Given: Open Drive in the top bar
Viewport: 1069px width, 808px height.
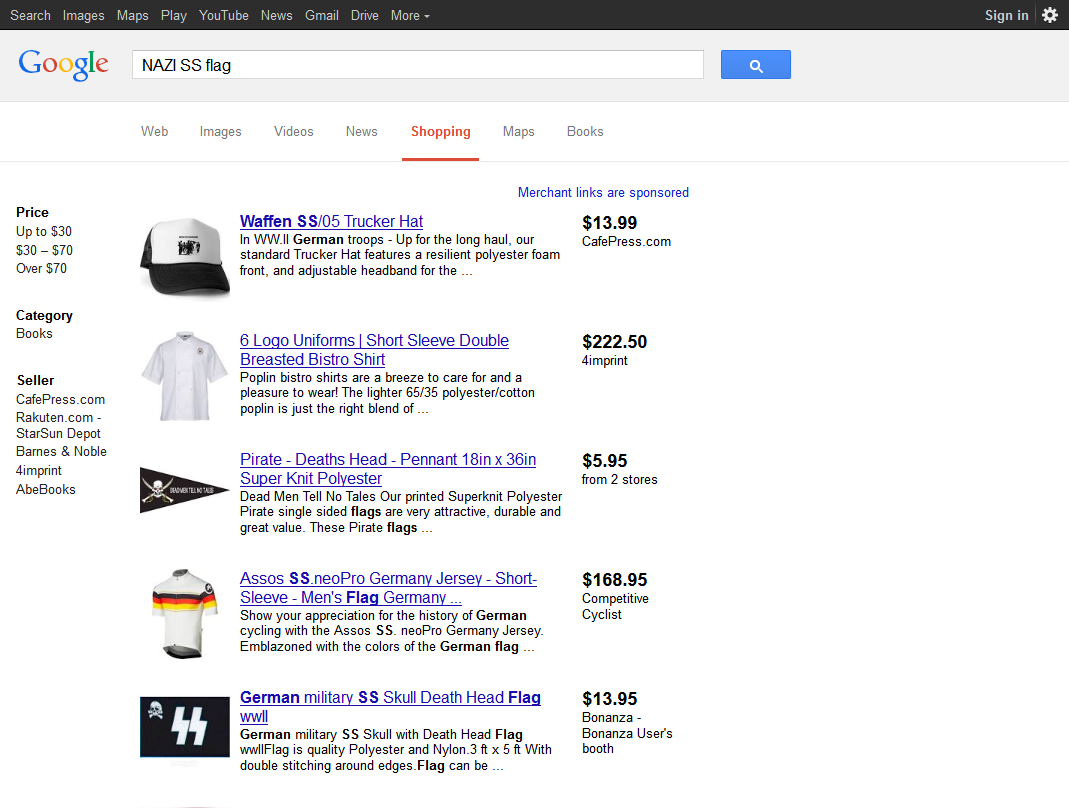Looking at the screenshot, I should tap(365, 15).
